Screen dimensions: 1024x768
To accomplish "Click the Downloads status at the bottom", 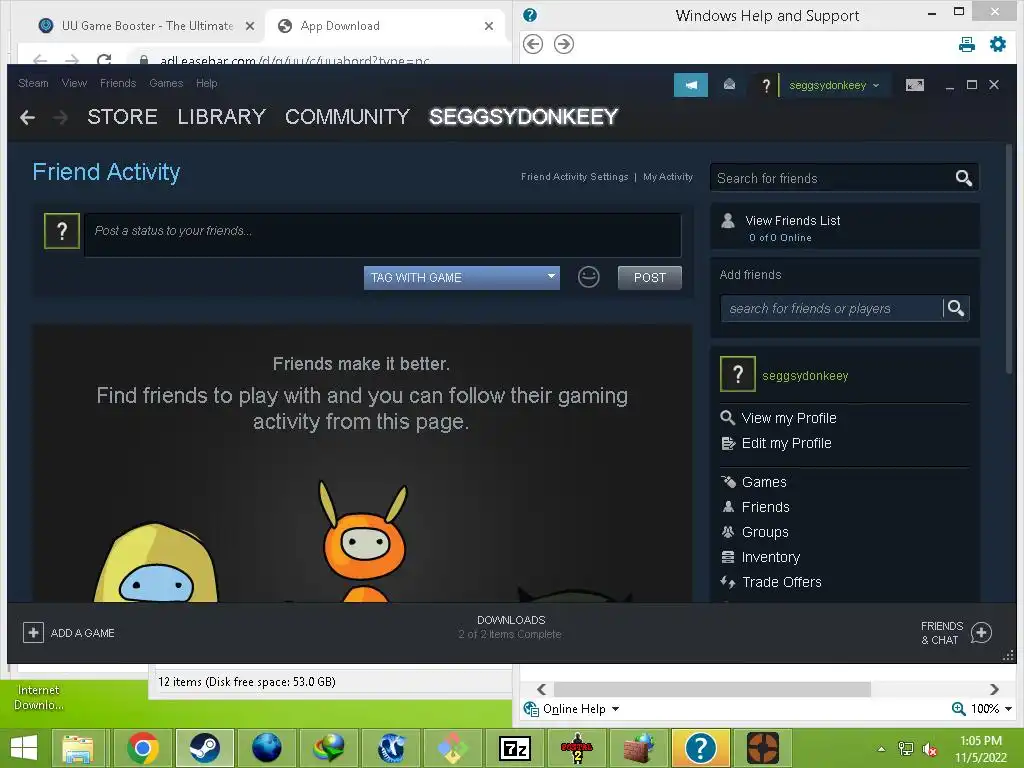I will pyautogui.click(x=511, y=626).
